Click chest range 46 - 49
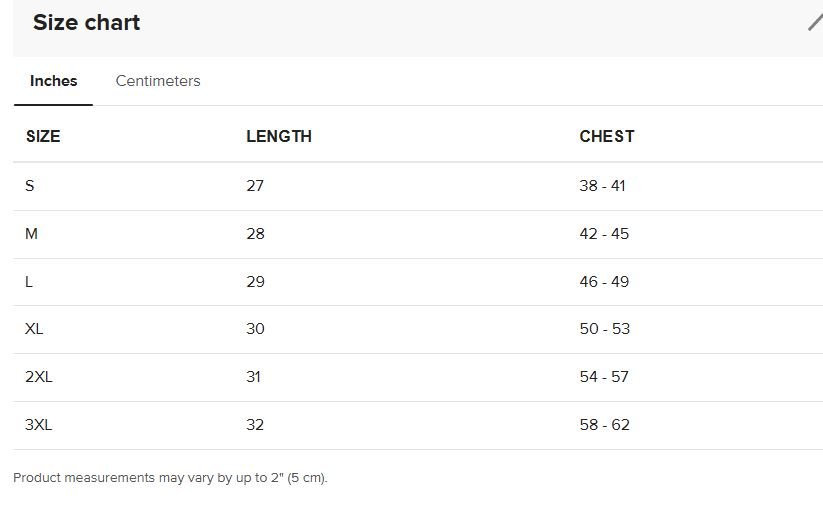Viewport: 823px width, 507px height. click(604, 282)
